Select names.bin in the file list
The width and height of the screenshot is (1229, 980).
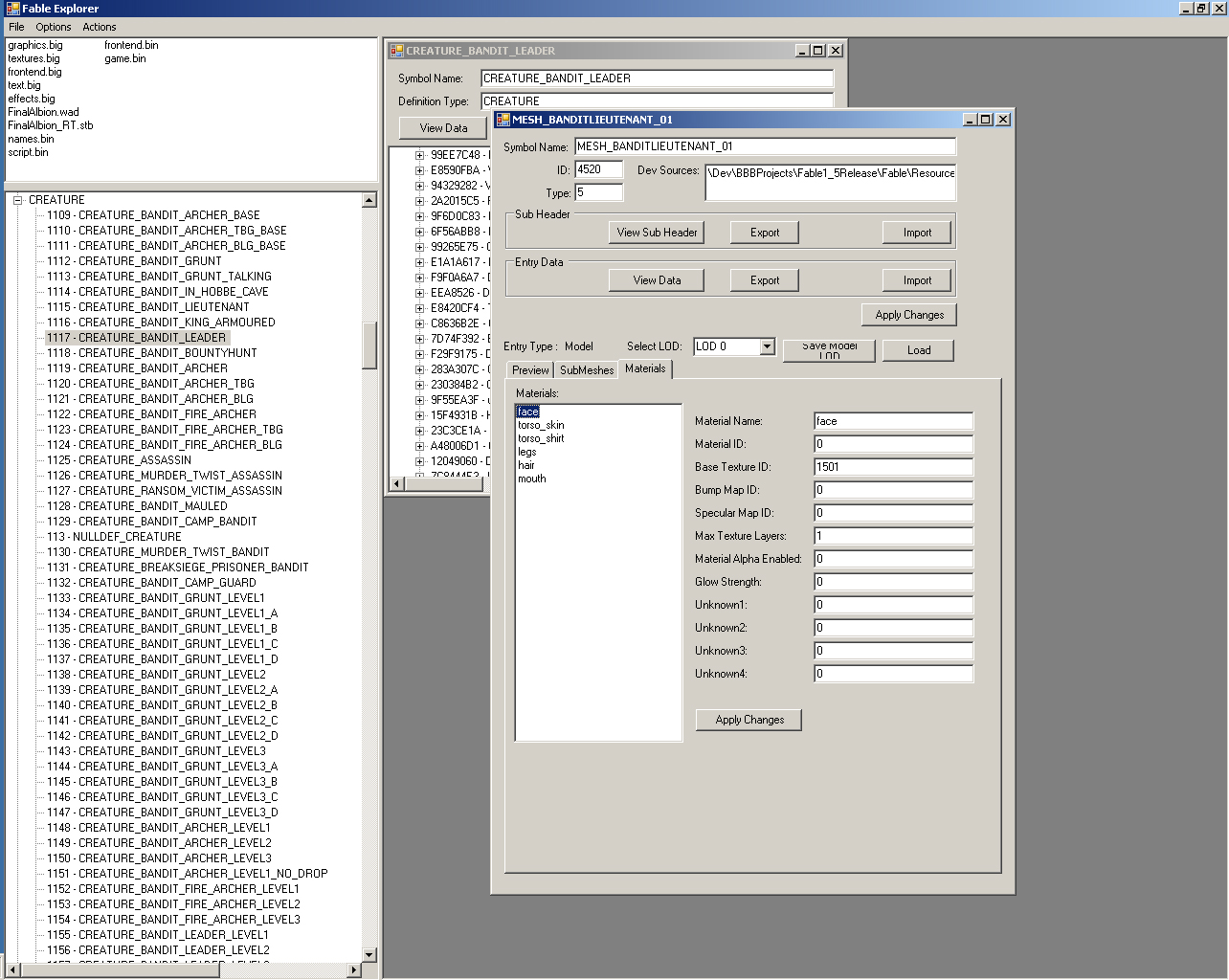pyautogui.click(x=31, y=139)
